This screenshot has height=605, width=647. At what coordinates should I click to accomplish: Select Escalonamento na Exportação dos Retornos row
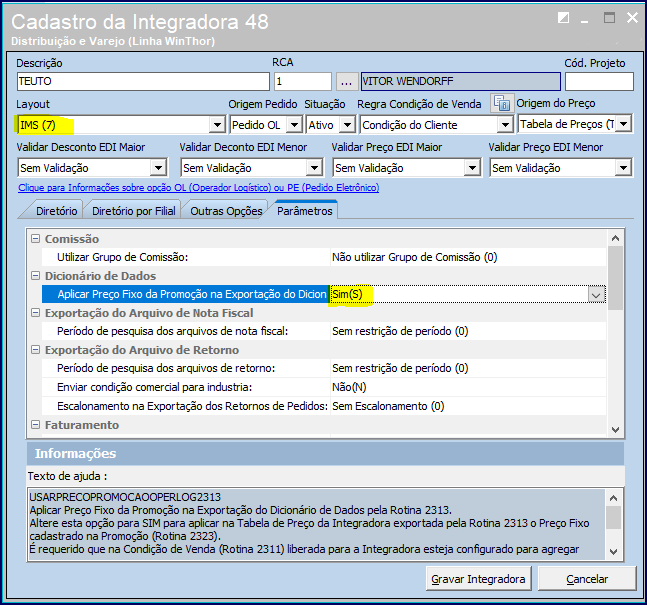tap(324, 406)
